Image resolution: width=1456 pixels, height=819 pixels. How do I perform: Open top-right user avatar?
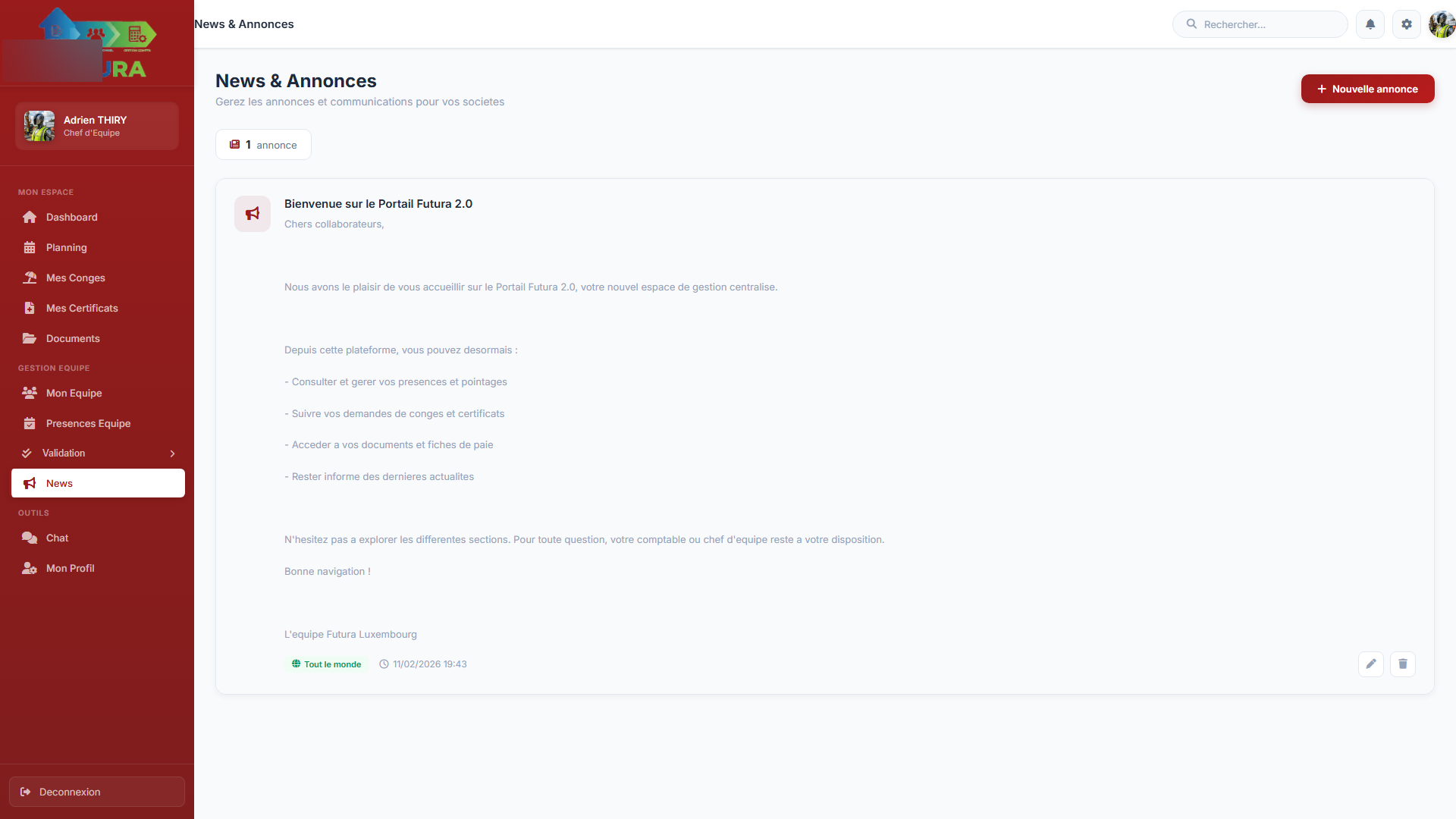1441,24
